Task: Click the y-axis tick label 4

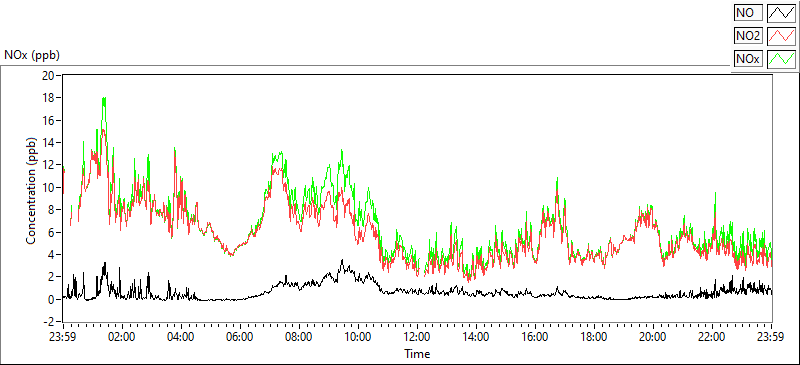Action: pos(52,255)
